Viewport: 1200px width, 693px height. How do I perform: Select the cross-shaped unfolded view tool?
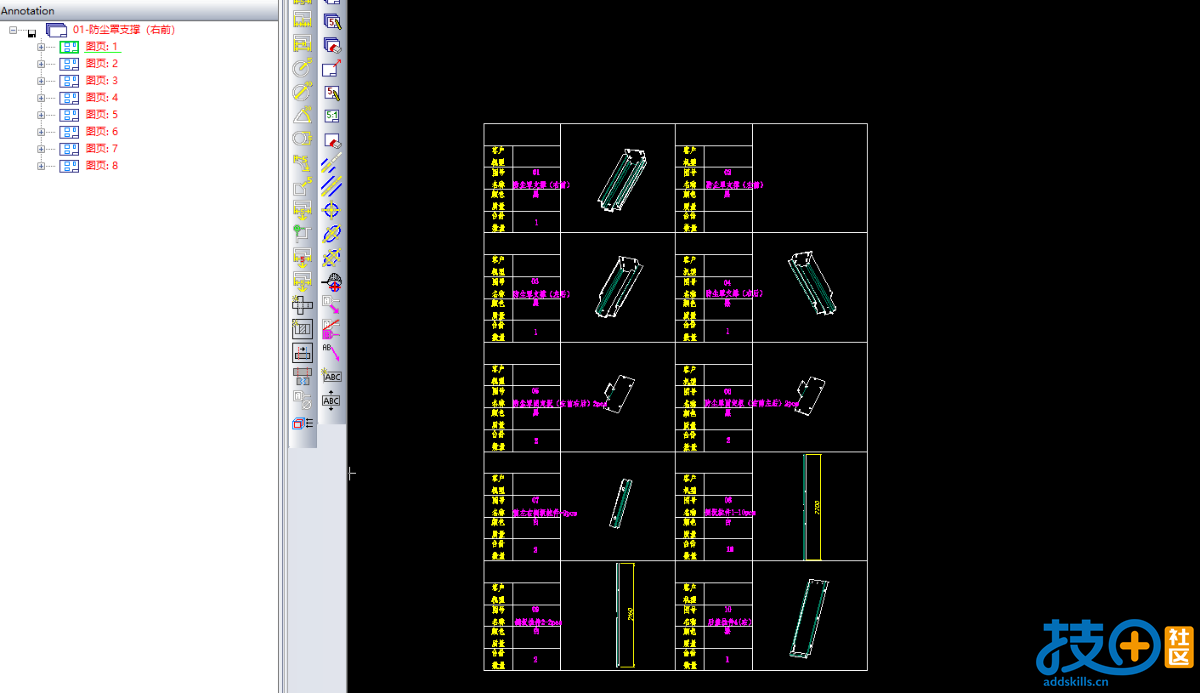coord(302,305)
